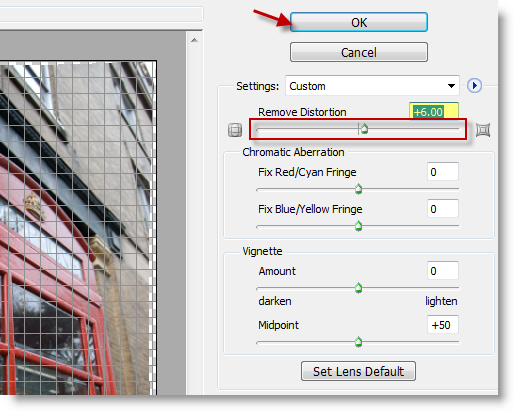Click the Remove Distortion label
This screenshot has height=411, width=514.
tap(302, 112)
